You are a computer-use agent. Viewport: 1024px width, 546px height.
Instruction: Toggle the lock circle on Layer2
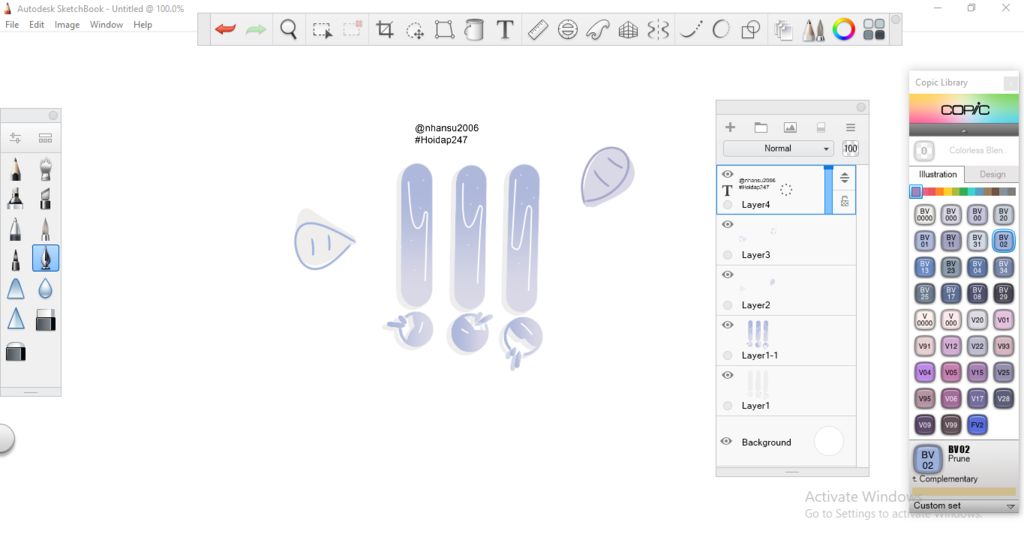[x=728, y=305]
